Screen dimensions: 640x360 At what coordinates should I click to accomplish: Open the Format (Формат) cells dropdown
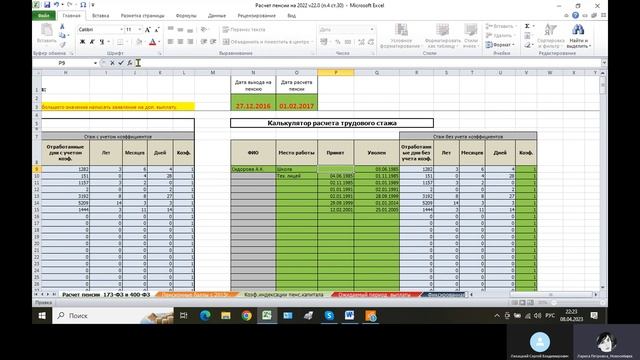click(500, 44)
